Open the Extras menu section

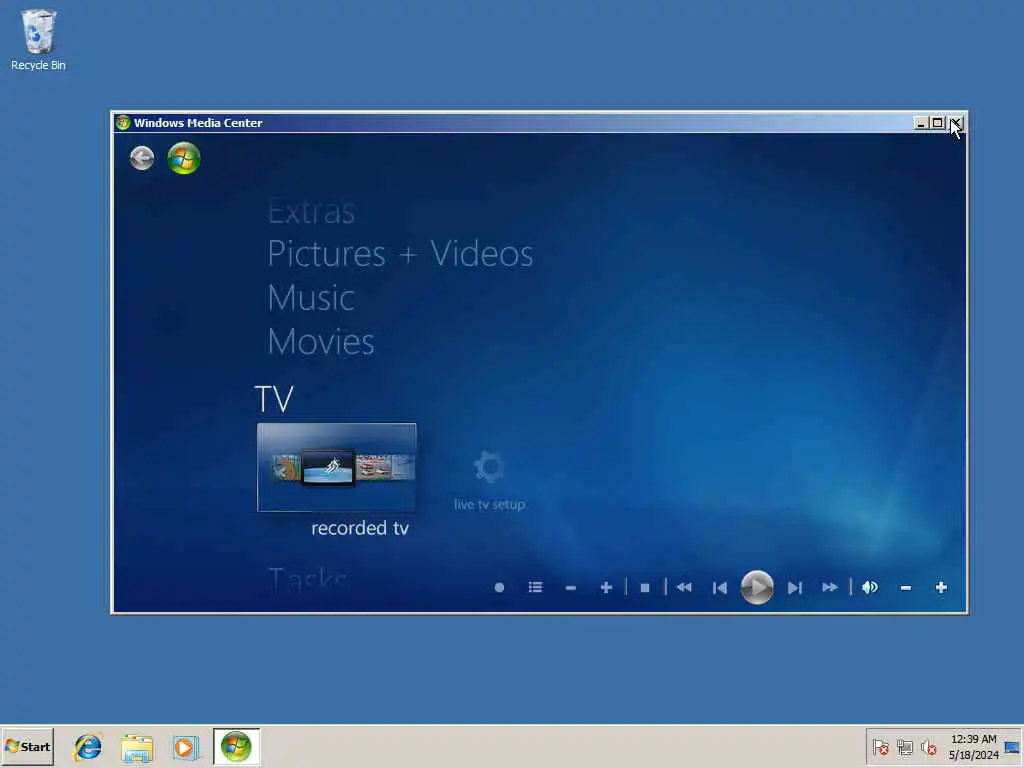tap(311, 212)
